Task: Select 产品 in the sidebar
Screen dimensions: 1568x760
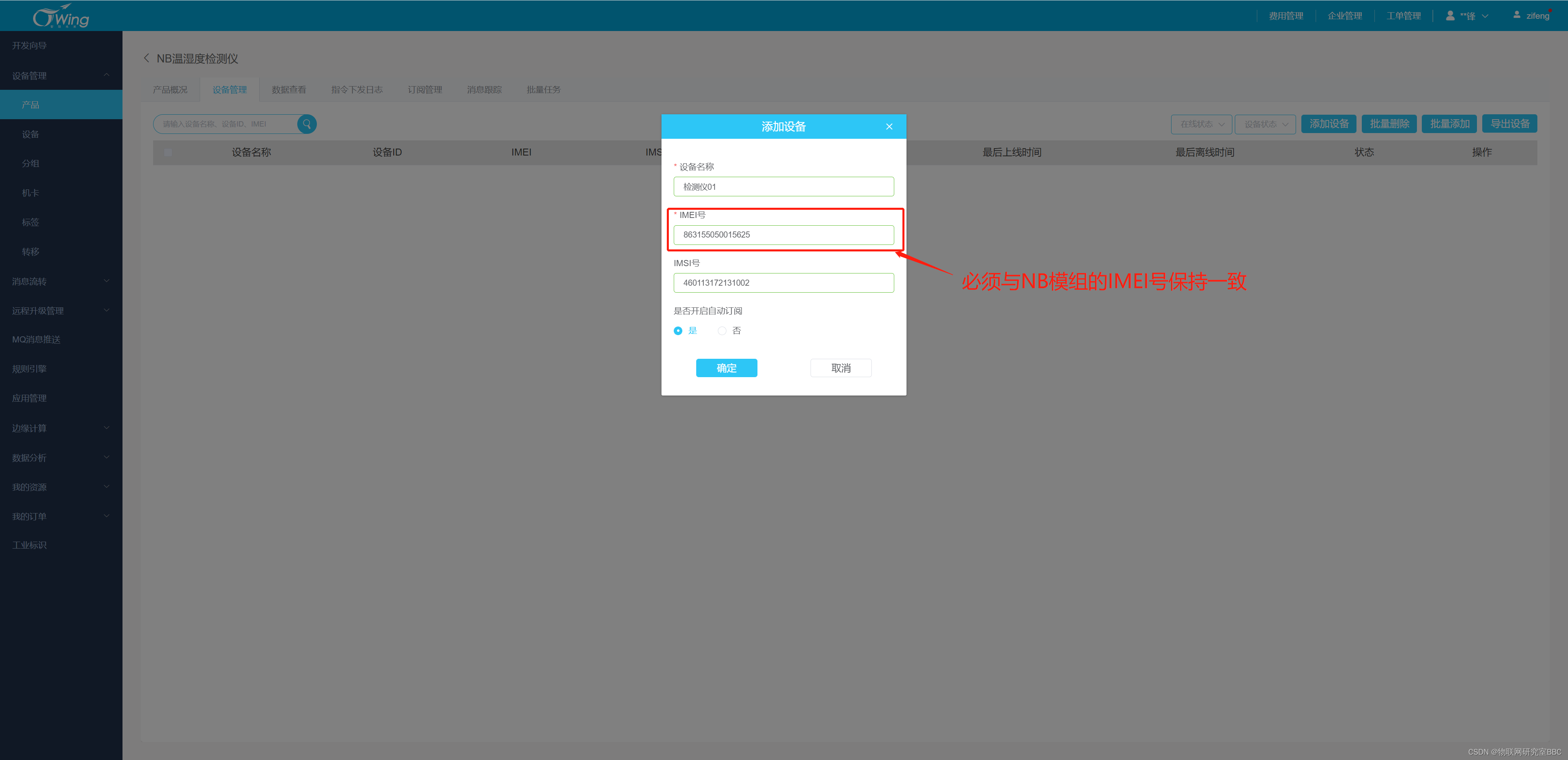Action: [61, 104]
